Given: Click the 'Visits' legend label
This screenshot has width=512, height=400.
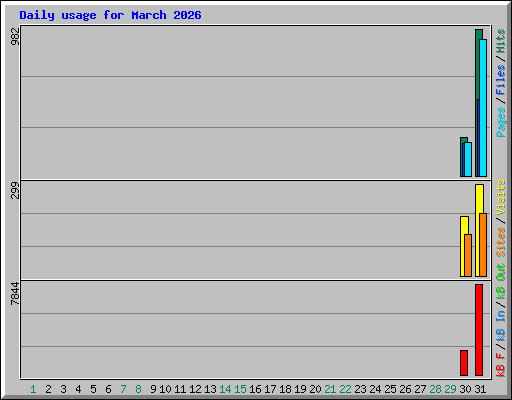Looking at the screenshot, I should 501,197.
